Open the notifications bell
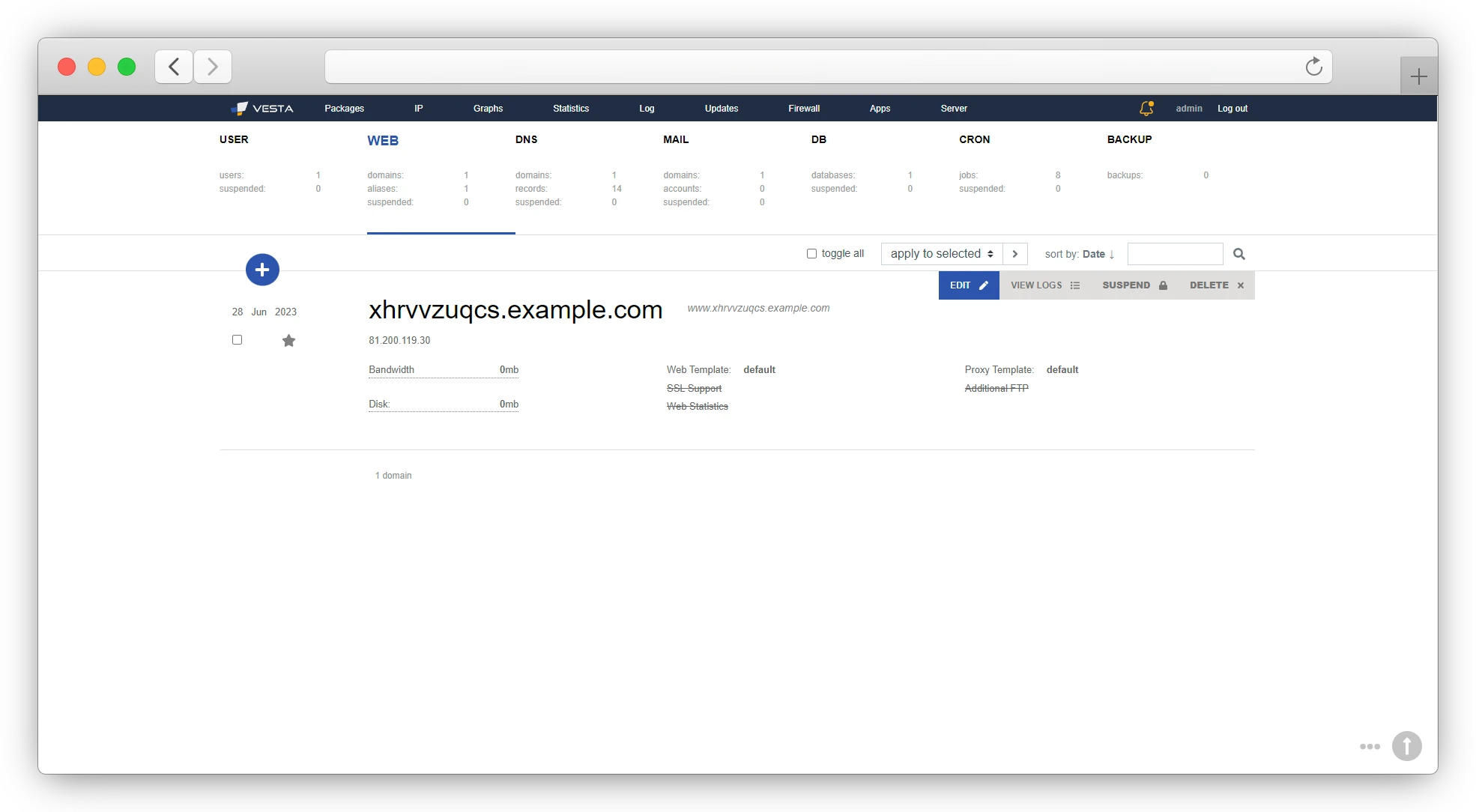1476x812 pixels. click(1146, 109)
